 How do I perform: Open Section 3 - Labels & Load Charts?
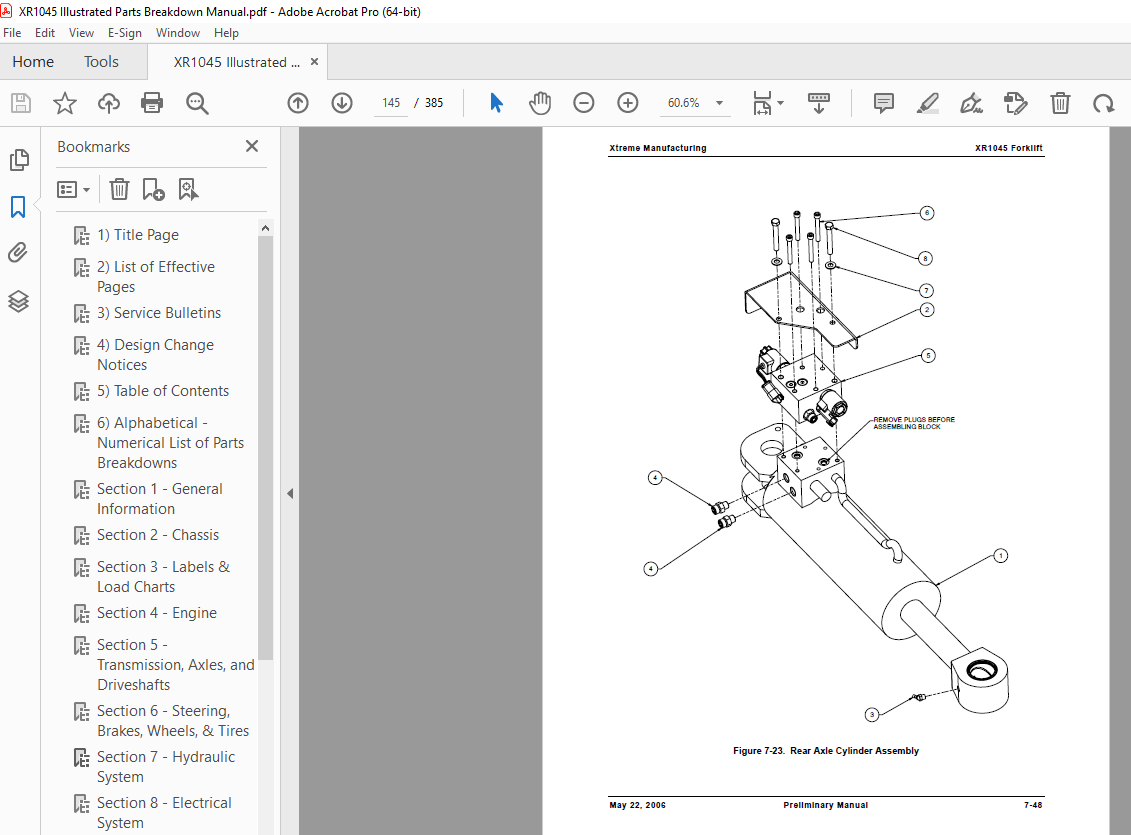pyautogui.click(x=163, y=577)
